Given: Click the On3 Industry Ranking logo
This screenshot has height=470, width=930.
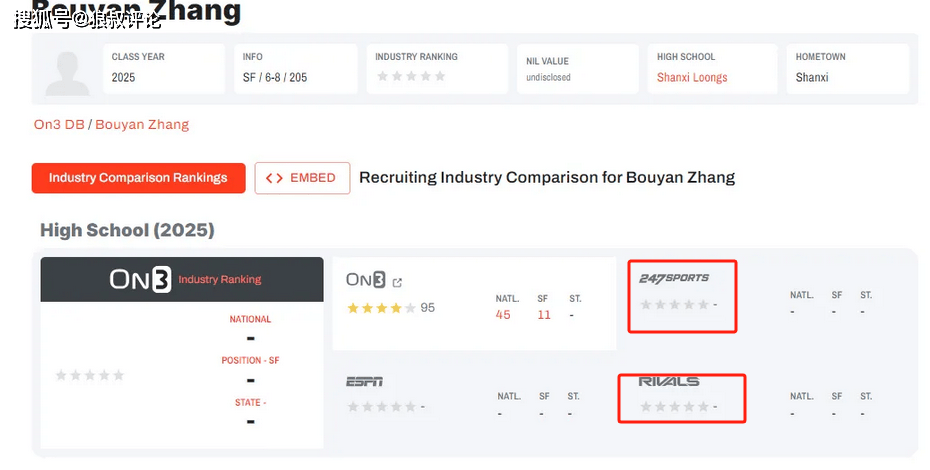Looking at the screenshot, I should tap(140, 280).
